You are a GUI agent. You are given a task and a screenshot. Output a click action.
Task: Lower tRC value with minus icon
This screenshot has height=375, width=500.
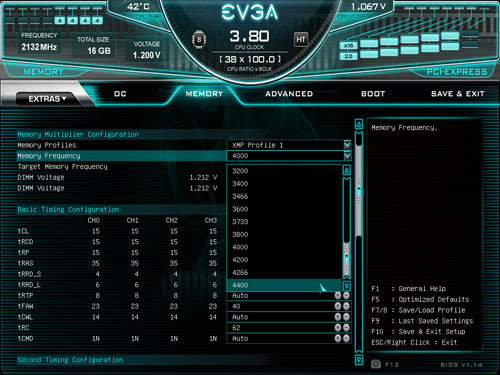346,328
